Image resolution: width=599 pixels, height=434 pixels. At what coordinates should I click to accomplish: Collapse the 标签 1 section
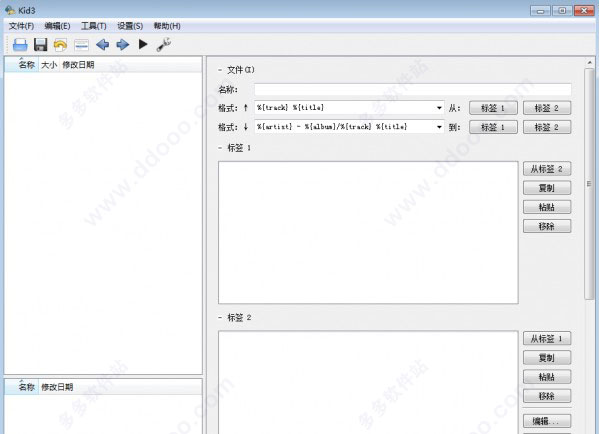click(x=220, y=148)
